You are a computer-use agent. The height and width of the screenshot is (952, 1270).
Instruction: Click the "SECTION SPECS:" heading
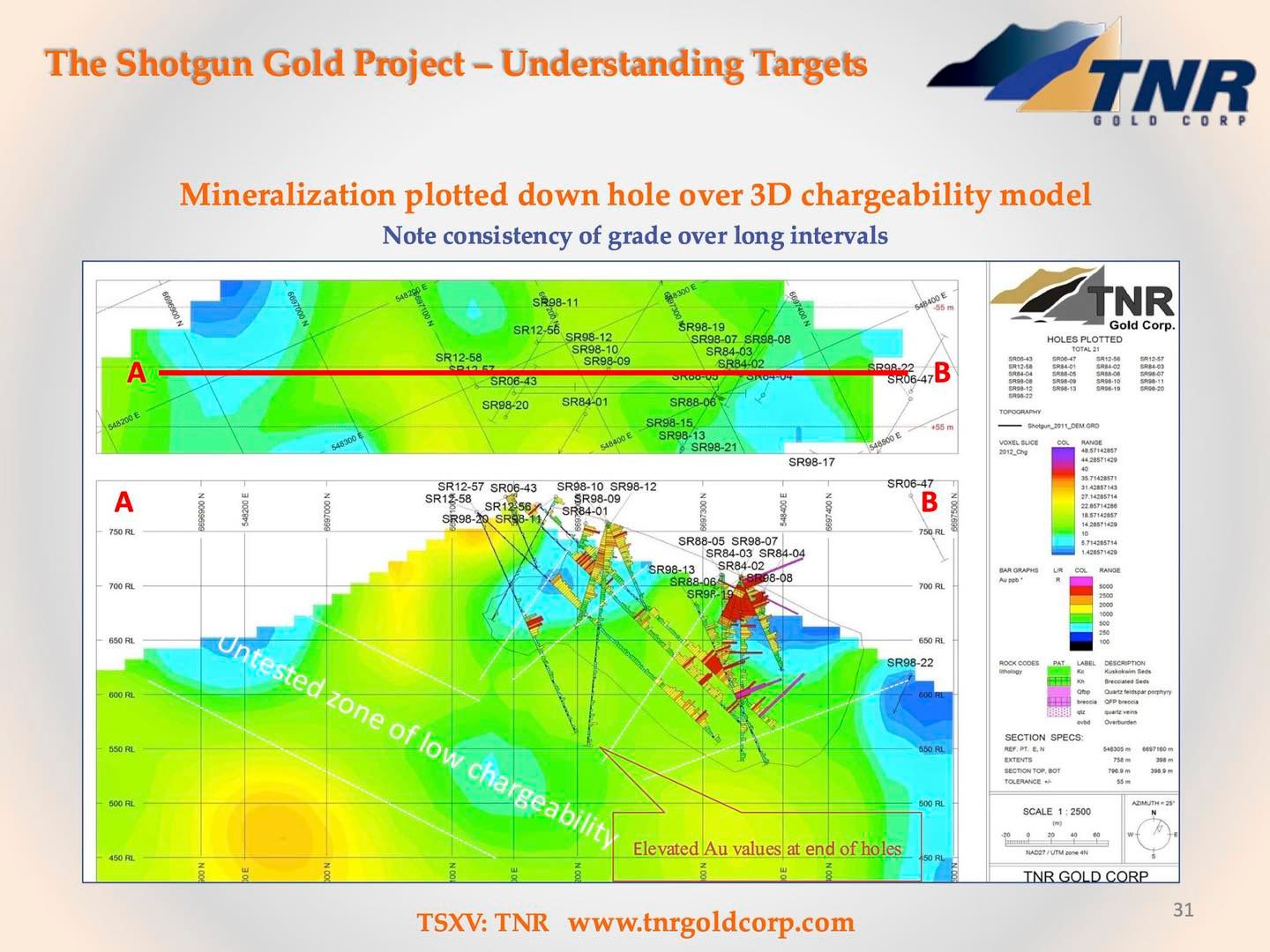tap(1043, 737)
